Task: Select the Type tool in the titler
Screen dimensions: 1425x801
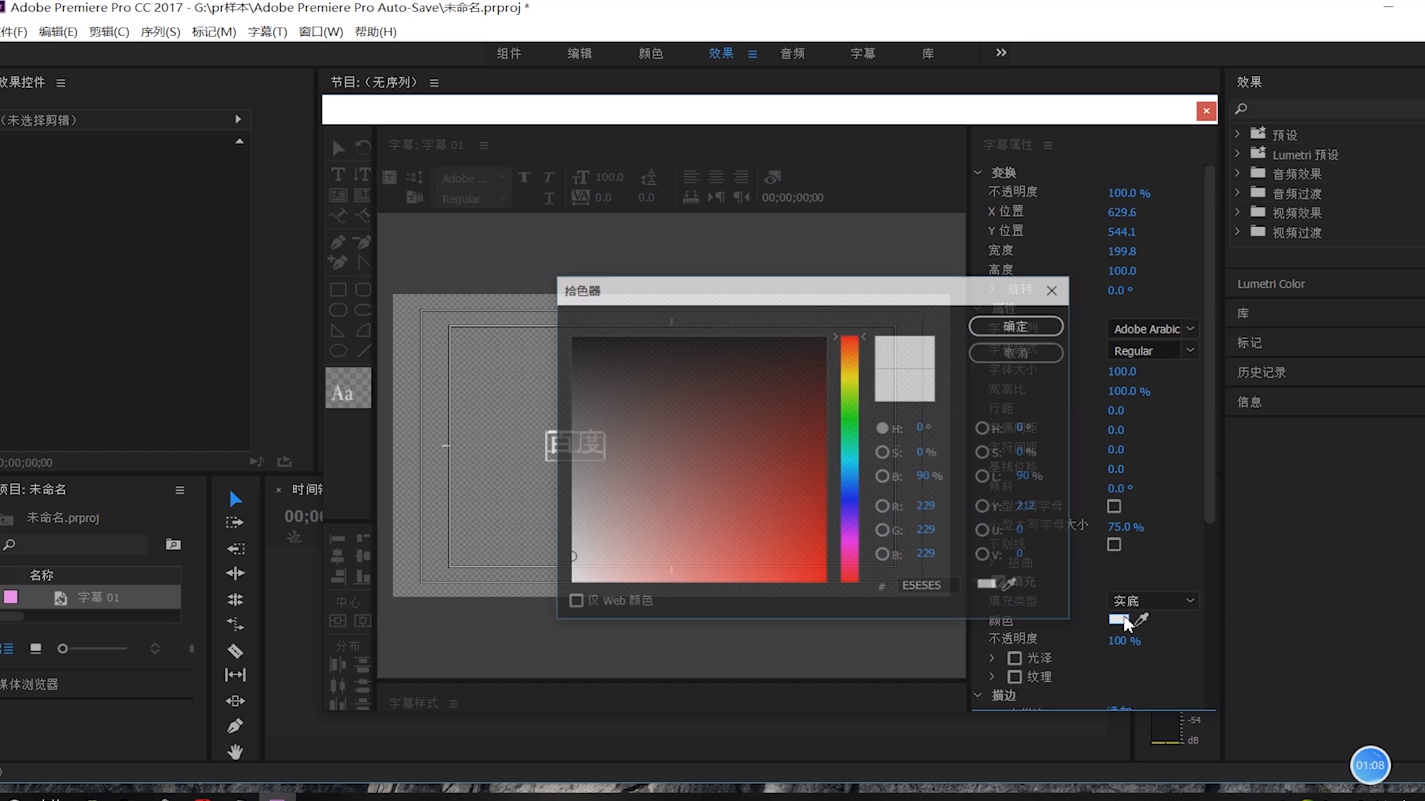Action: coord(338,174)
